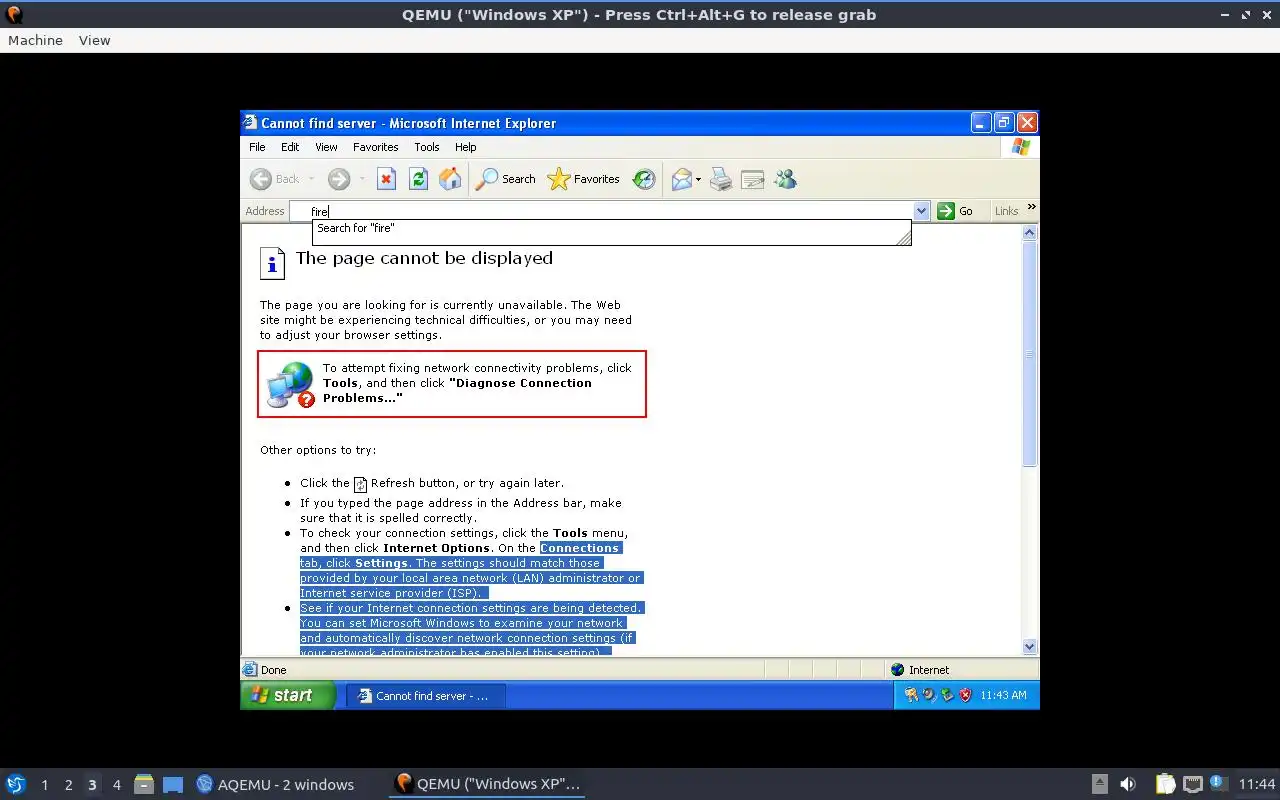This screenshot has width=1280, height=800.
Task: Print page using printer icon
Action: coord(721,179)
